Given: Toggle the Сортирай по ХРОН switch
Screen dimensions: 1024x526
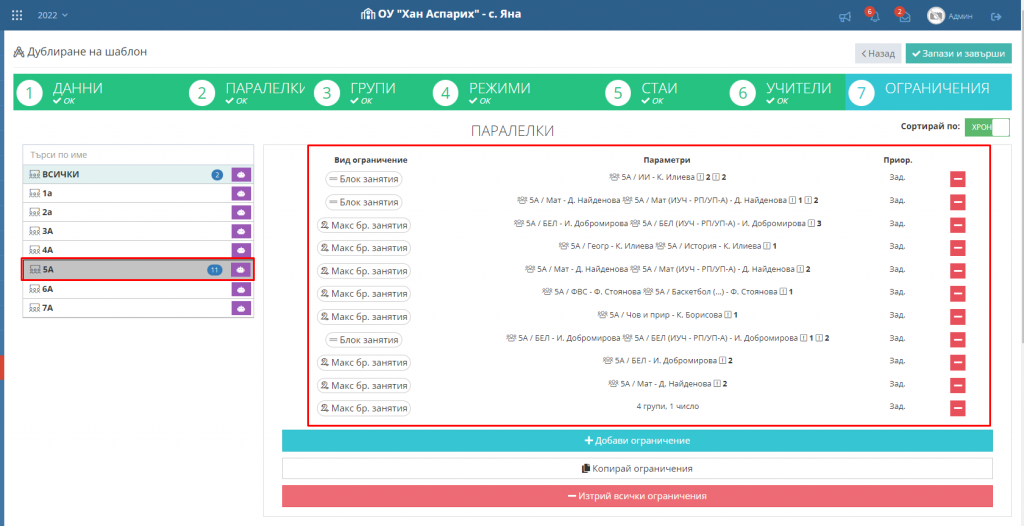Looking at the screenshot, I should (987, 127).
